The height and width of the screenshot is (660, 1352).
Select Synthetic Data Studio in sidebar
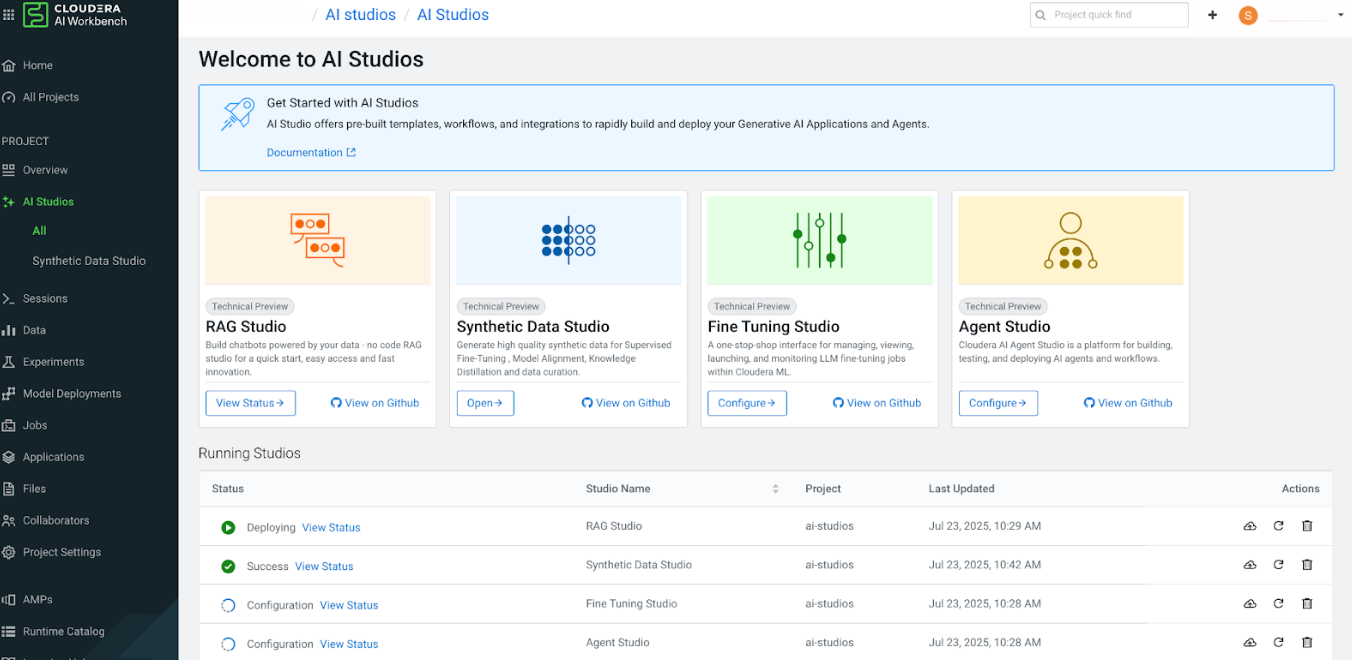click(88, 261)
